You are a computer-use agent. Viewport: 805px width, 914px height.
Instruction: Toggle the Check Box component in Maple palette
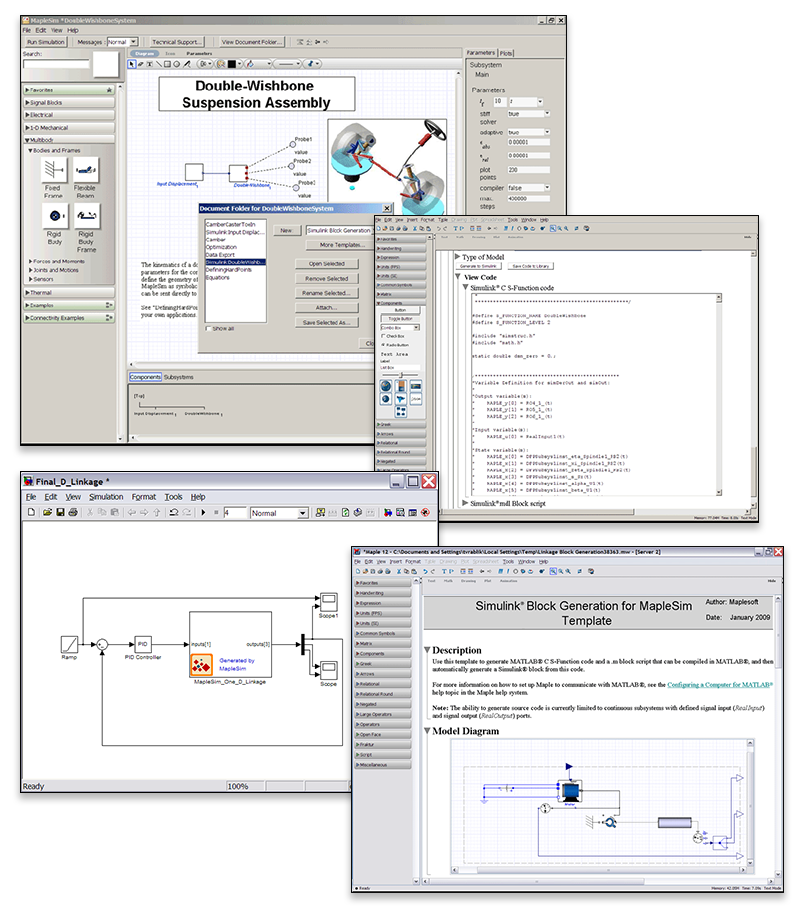383,336
